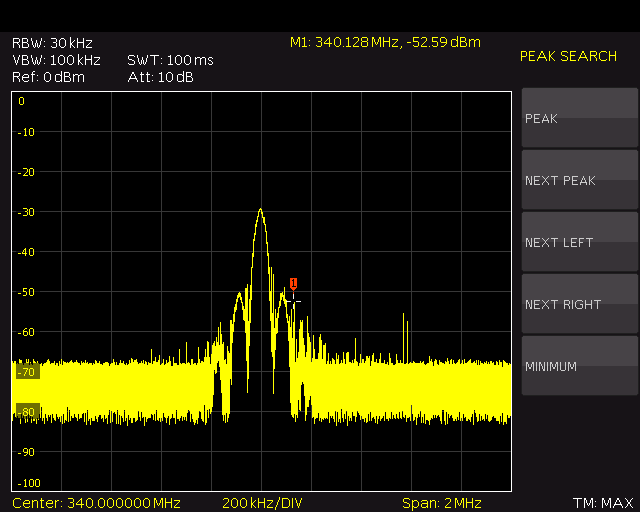Viewport: 640px width, 512px height.
Task: Activate the MINIMUM softkey
Action: pyautogui.click(x=580, y=366)
